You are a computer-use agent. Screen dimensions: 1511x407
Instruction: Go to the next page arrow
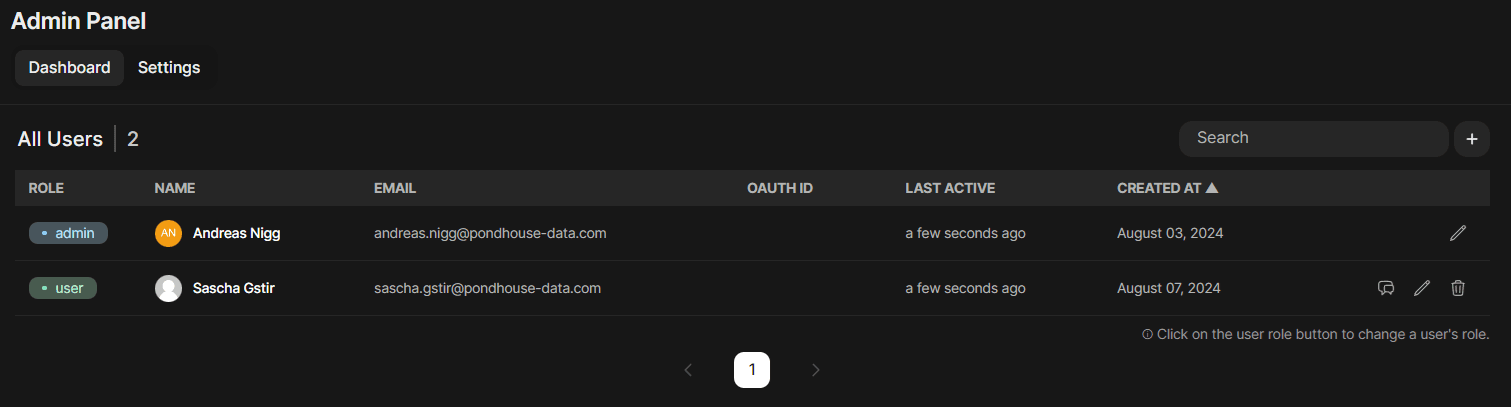click(x=815, y=370)
